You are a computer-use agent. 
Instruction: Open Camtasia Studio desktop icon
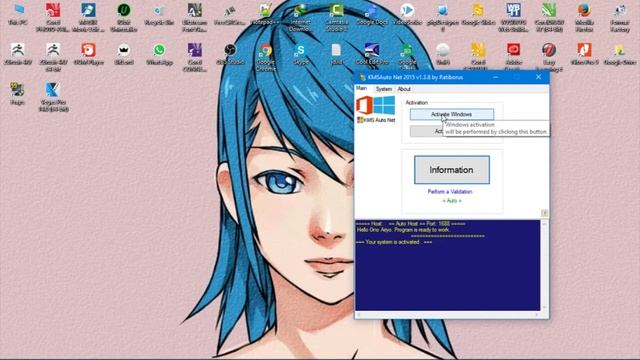point(336,18)
